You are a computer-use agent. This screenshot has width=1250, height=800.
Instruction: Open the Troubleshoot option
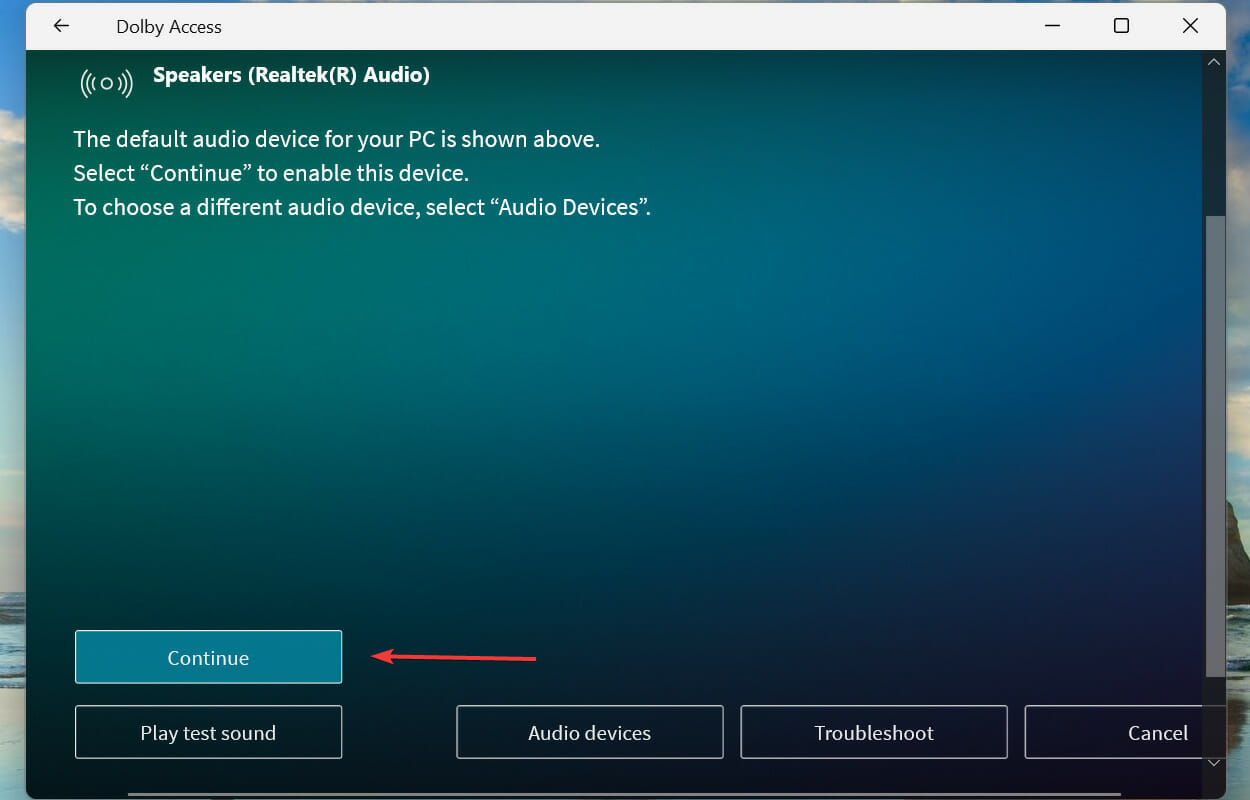(873, 732)
